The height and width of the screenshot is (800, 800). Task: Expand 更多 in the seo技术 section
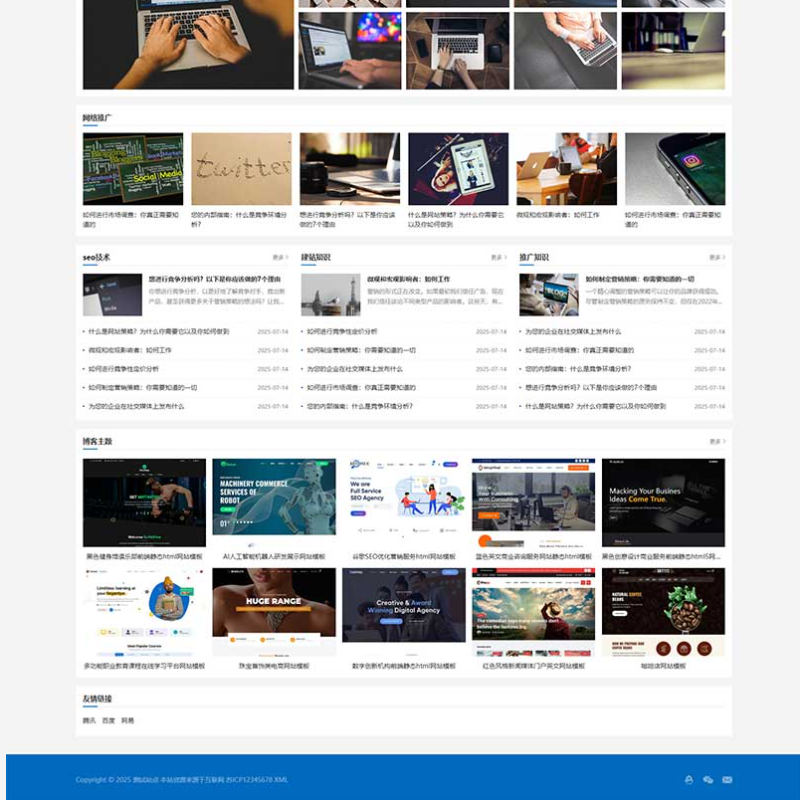(x=280, y=258)
